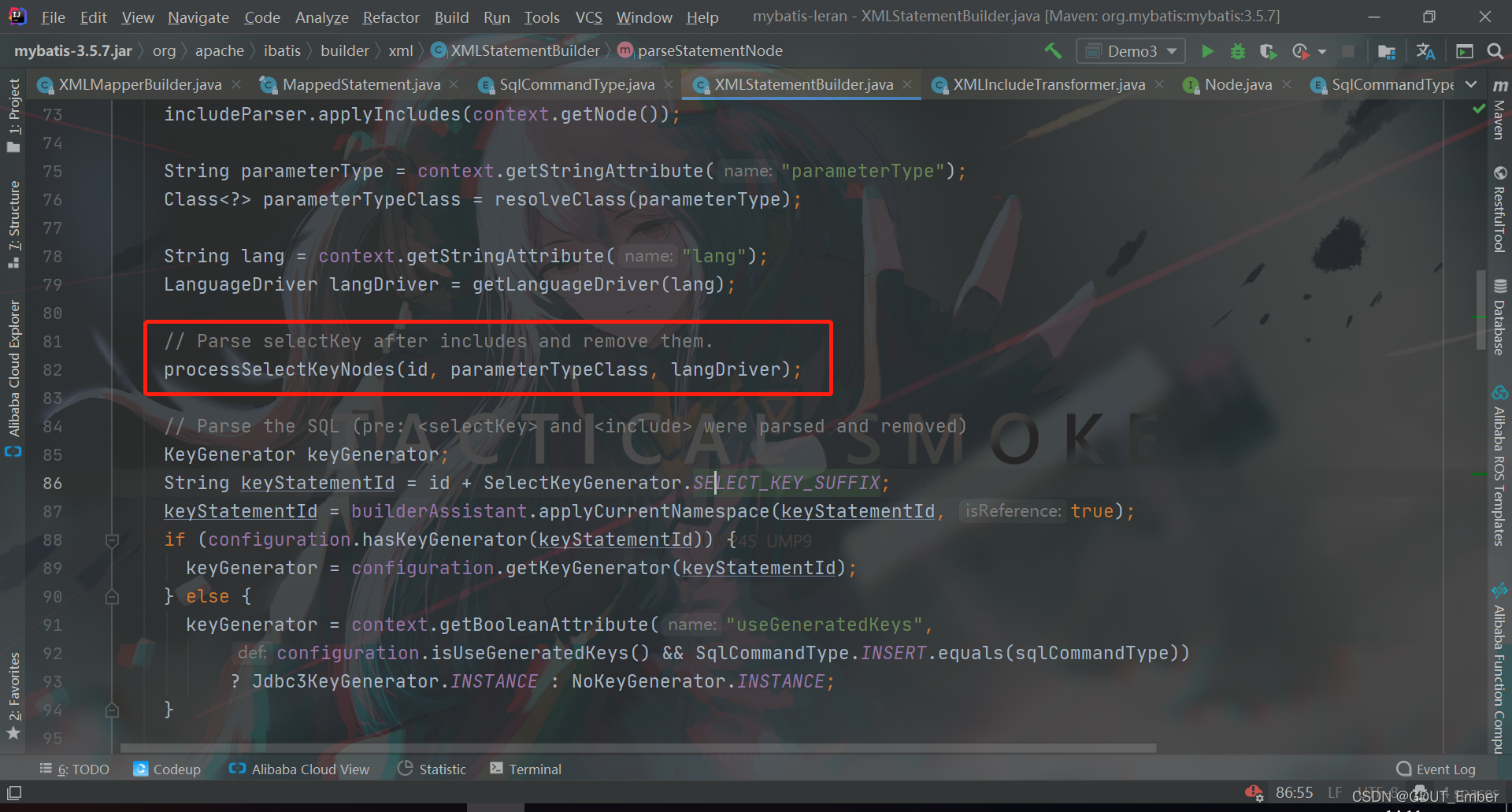Open Alibaba Cloud Explorer panel
The width and height of the screenshot is (1512, 812).
click(13, 378)
